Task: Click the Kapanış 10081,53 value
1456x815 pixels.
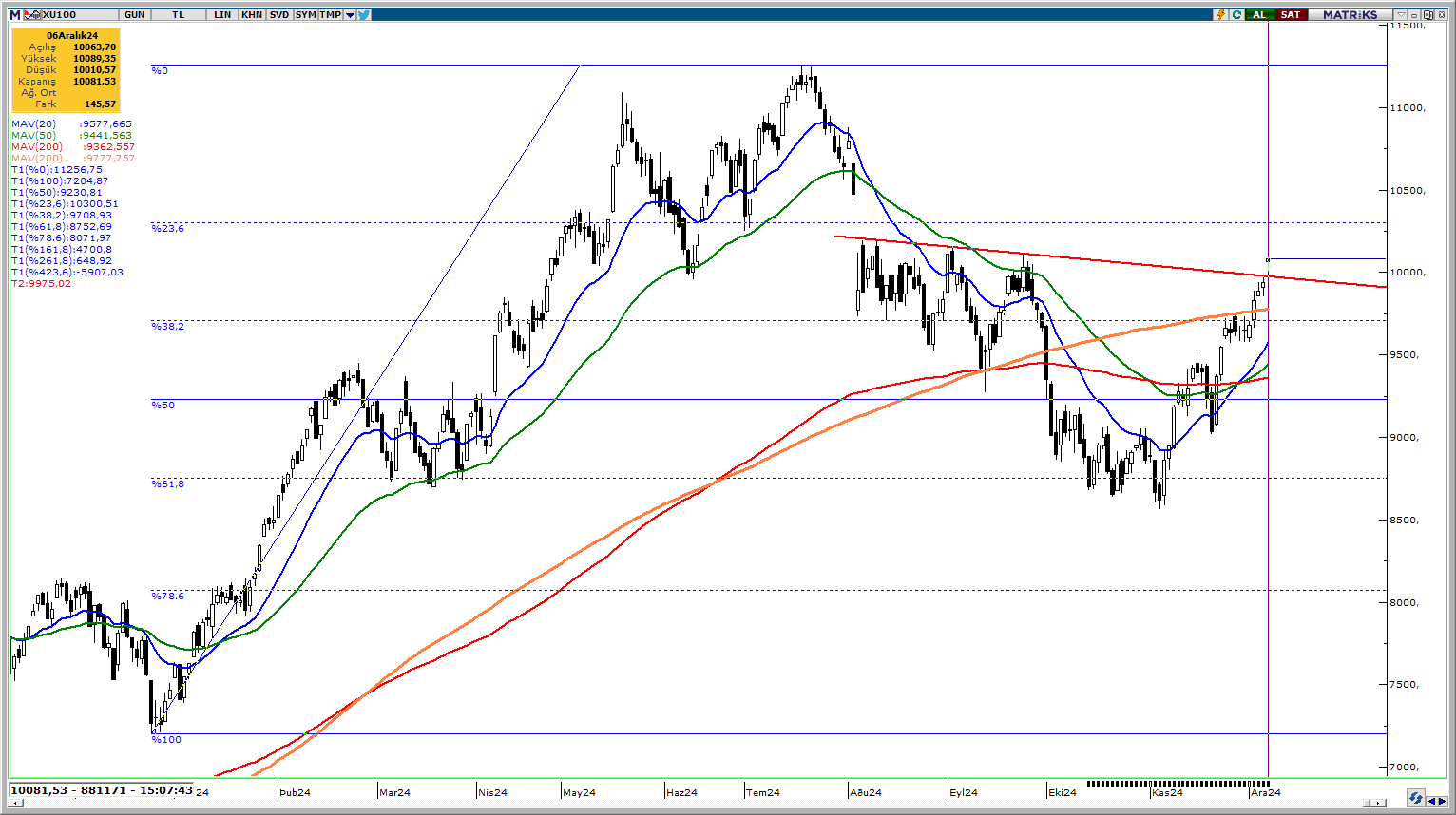Action: click(94, 82)
